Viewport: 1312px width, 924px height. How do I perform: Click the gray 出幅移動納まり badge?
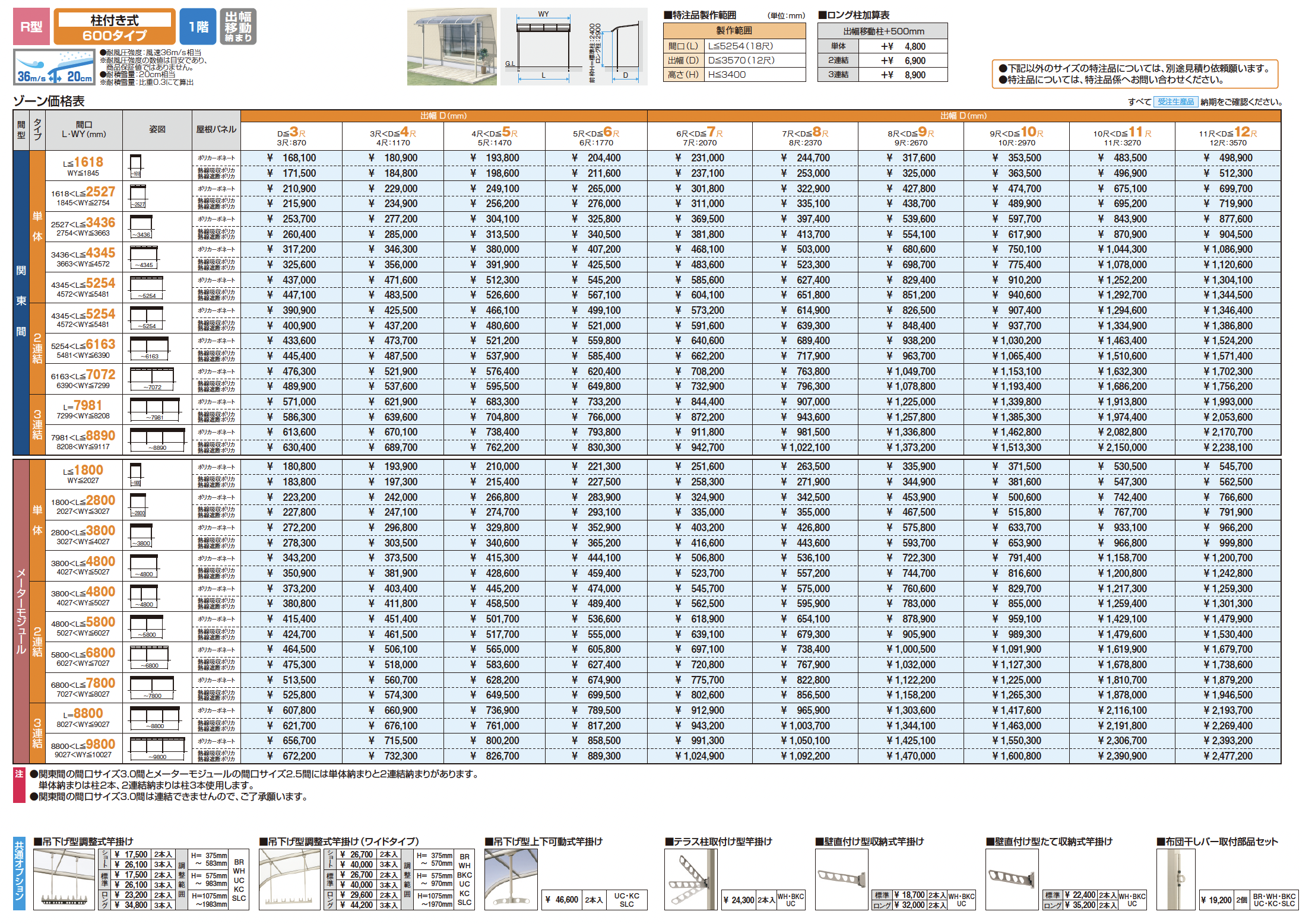click(x=238, y=27)
